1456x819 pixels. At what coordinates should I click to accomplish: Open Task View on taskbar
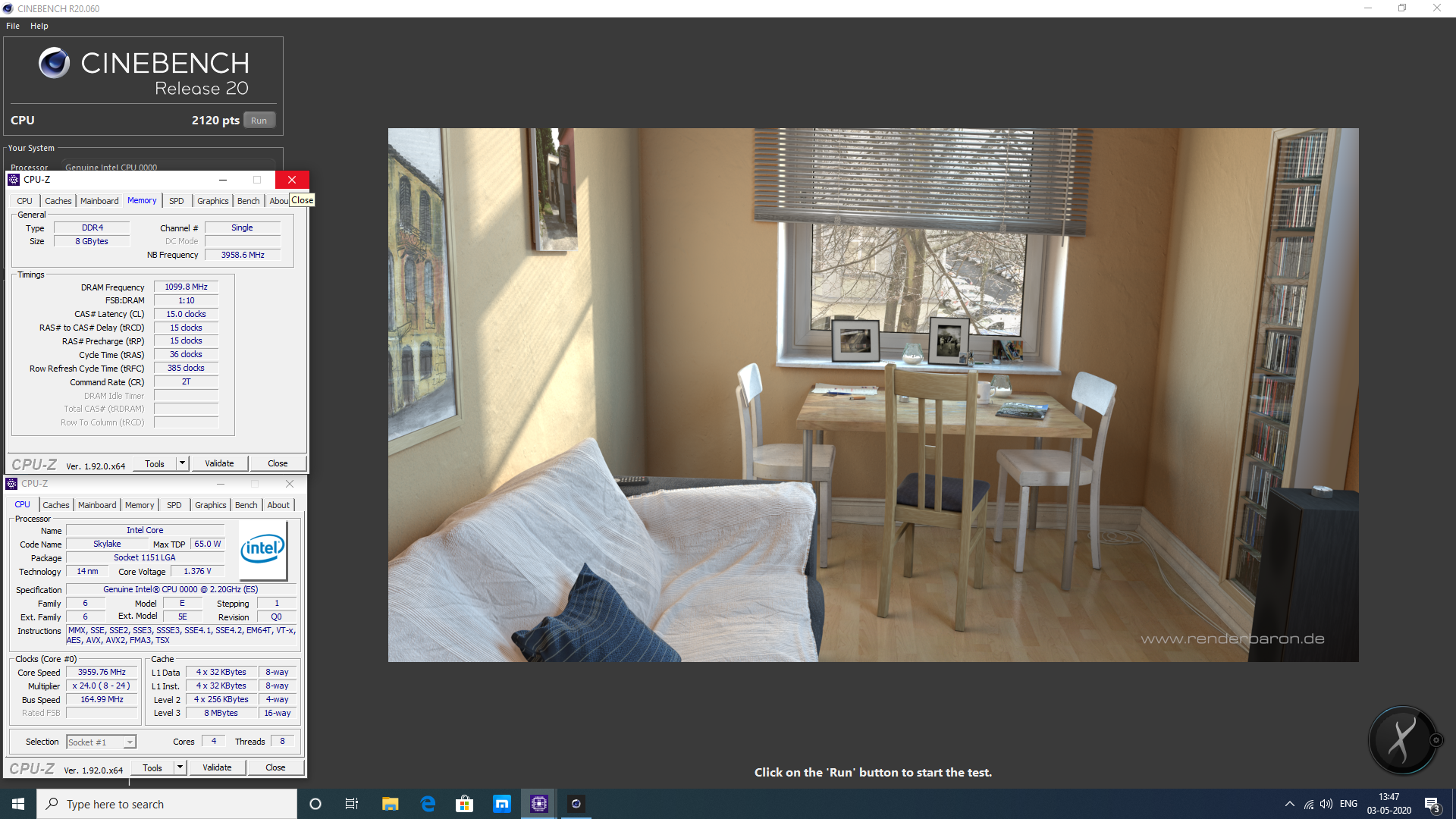(x=352, y=804)
